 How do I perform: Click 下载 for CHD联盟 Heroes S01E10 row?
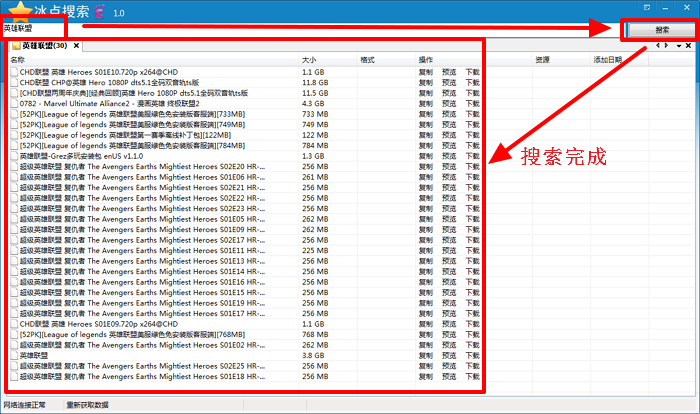click(x=473, y=72)
